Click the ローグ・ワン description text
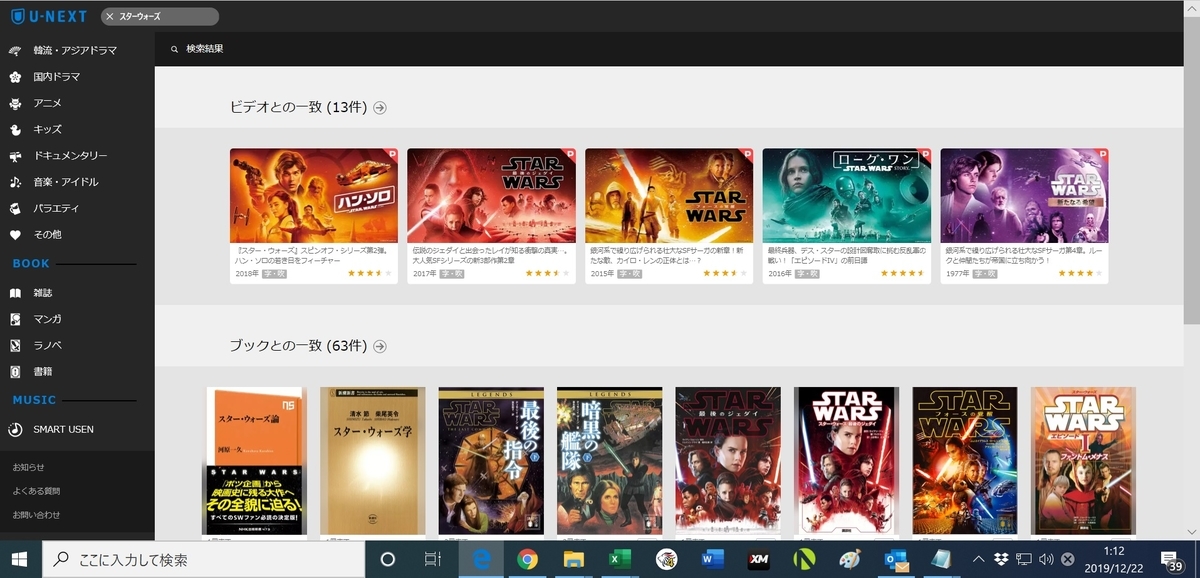This screenshot has width=1200, height=578. (845, 254)
